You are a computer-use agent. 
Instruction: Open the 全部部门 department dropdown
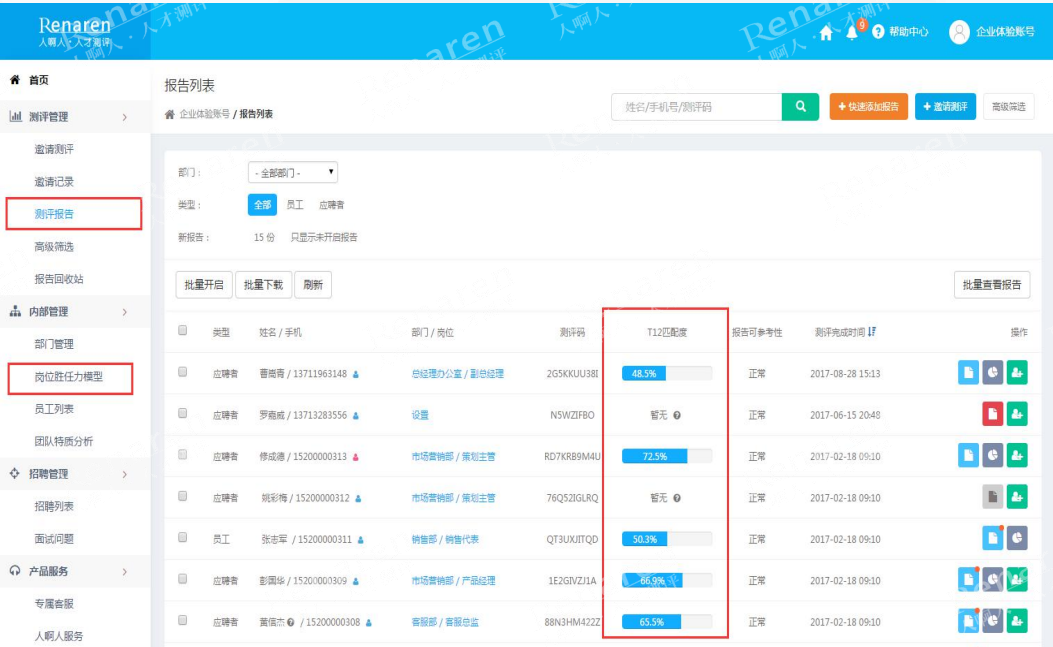(x=293, y=173)
